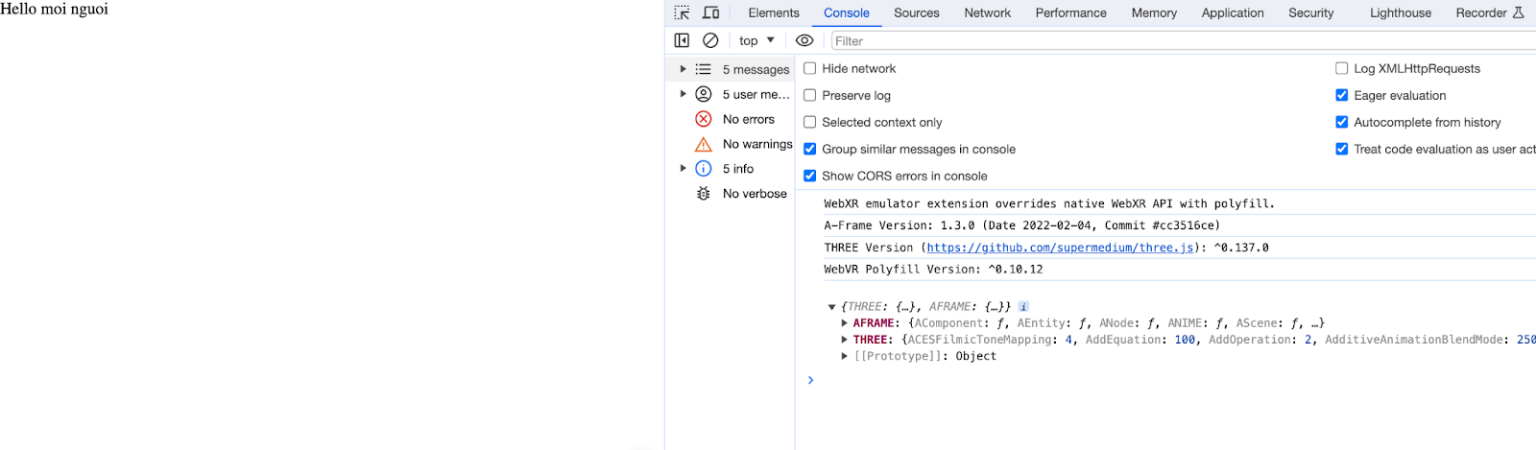This screenshot has width=1536, height=450.
Task: Hide the console sidebar panel icon
Action: tap(682, 40)
